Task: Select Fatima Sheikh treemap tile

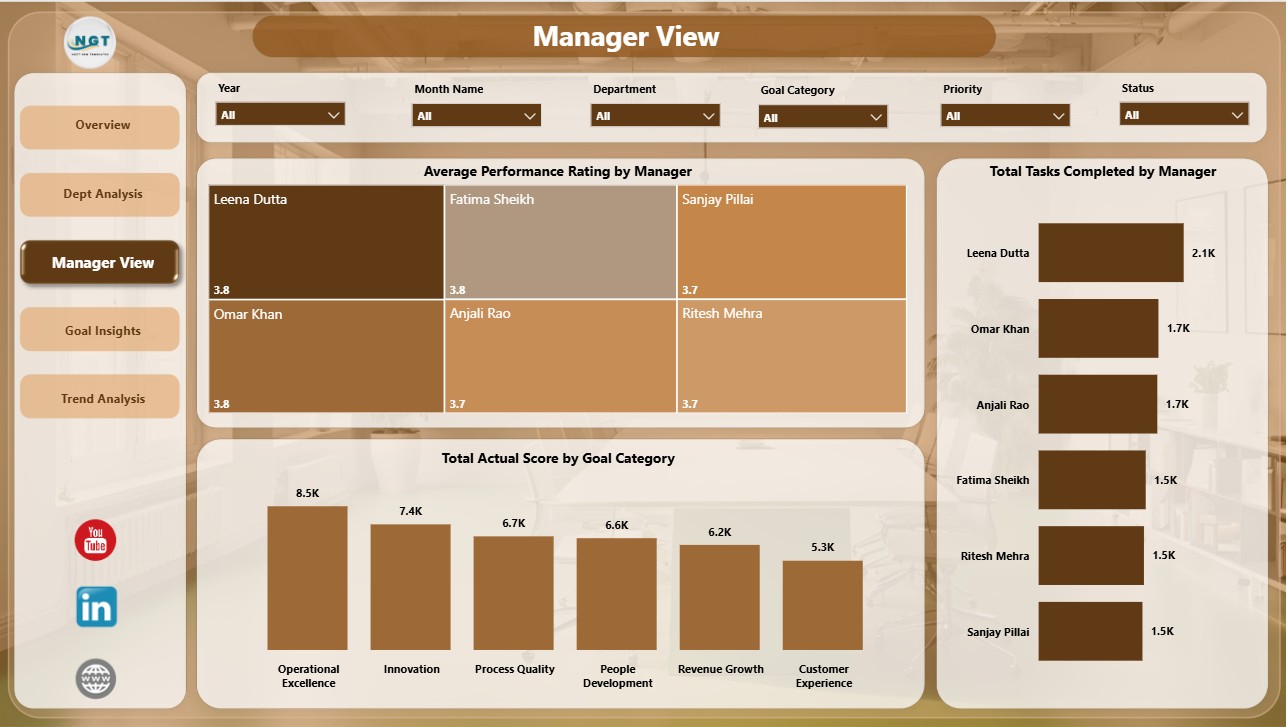Action: (560, 242)
